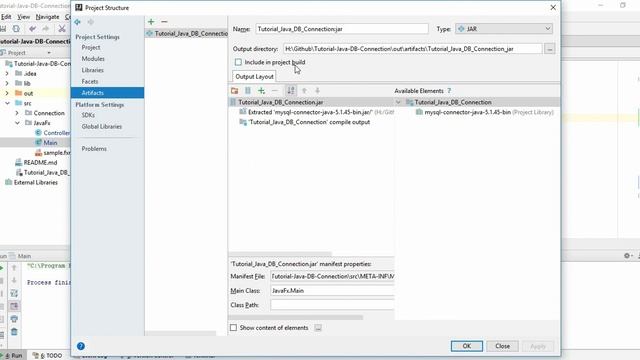Image resolution: width=640 pixels, height=360 pixels.
Task: Collapse the JavaFx package in the project tree
Action: point(17,123)
